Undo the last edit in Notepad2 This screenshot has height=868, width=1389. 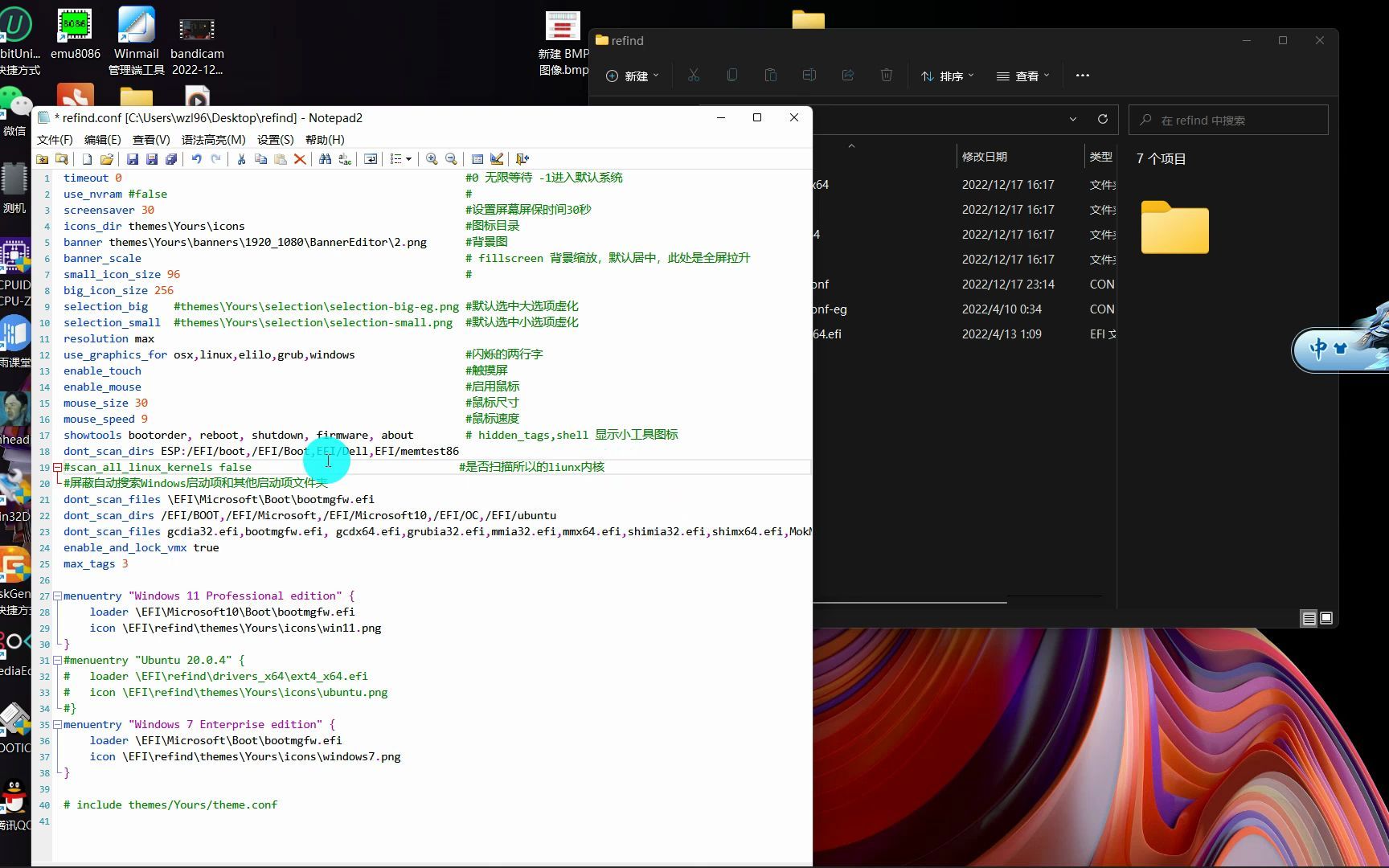tap(197, 159)
